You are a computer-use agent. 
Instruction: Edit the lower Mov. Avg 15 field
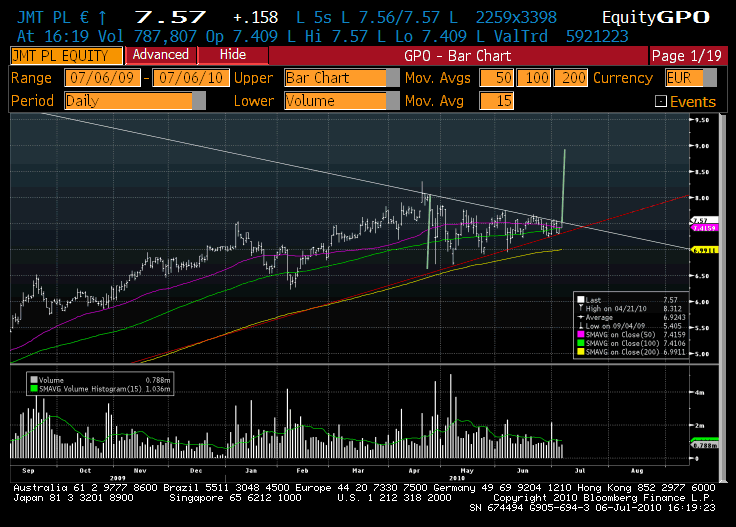[x=497, y=101]
